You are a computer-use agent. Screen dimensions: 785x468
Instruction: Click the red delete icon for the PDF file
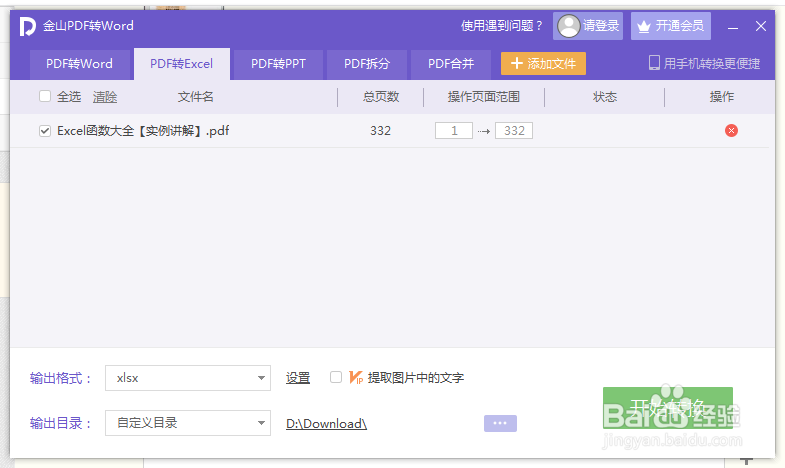(x=731, y=131)
